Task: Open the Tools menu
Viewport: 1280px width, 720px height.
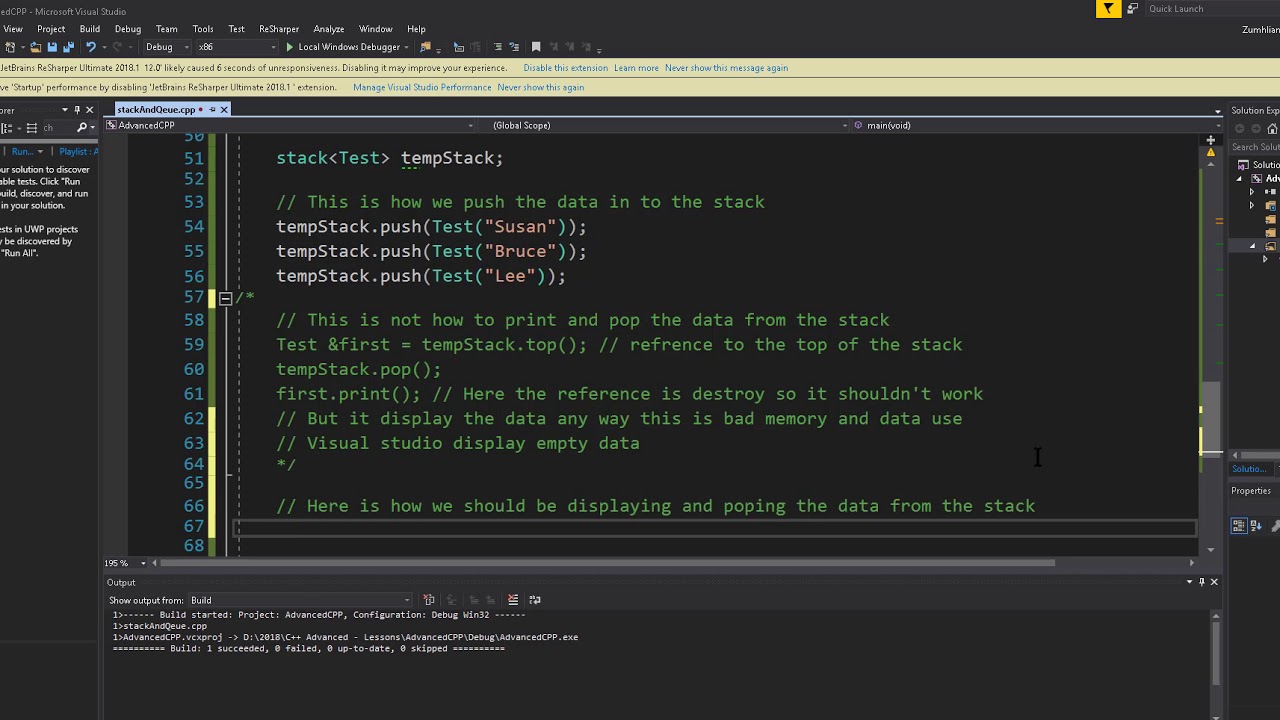Action: pos(203,29)
